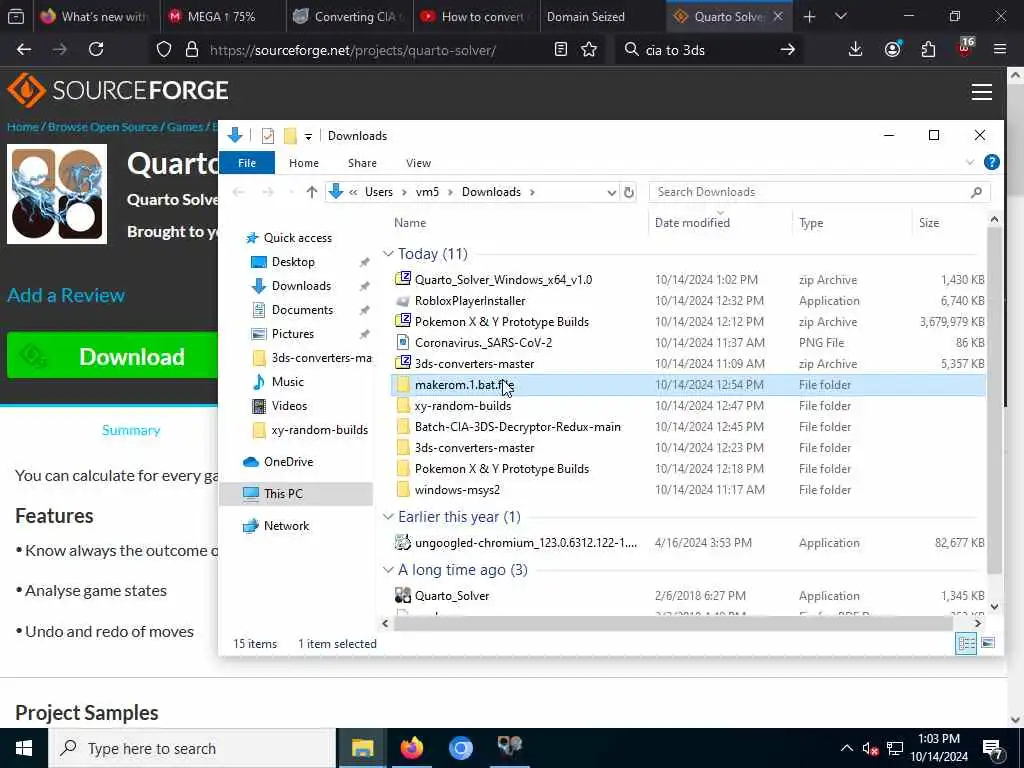Screen dimensions: 1024x768
Task: Collapse A long time ago group
Action: point(388,569)
